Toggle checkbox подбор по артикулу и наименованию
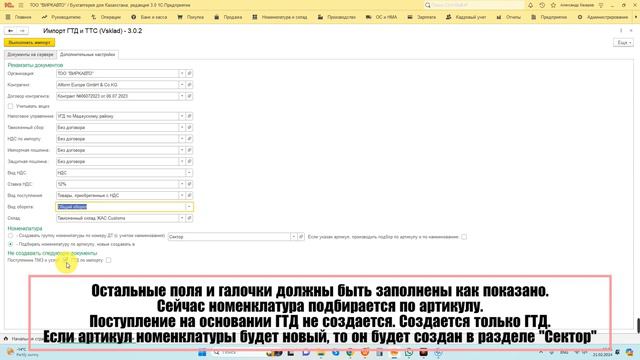Image resolution: width=640 pixels, height=360 pixels. pyautogui.click(x=464, y=237)
